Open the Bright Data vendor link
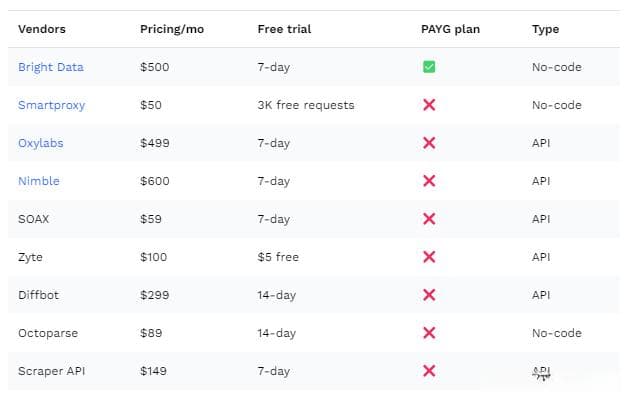The image size is (634, 400). point(51,67)
